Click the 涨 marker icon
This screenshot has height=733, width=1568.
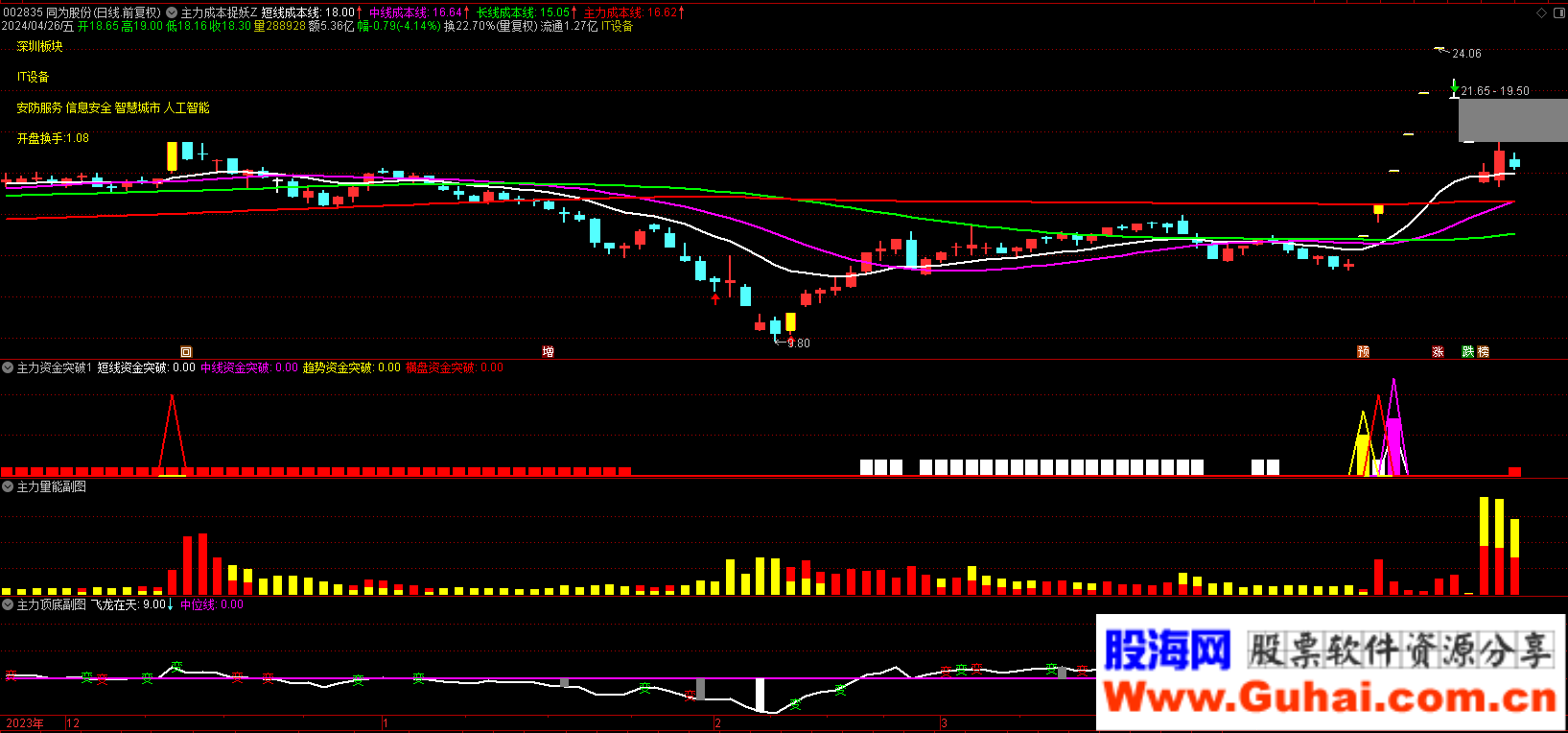1438,352
